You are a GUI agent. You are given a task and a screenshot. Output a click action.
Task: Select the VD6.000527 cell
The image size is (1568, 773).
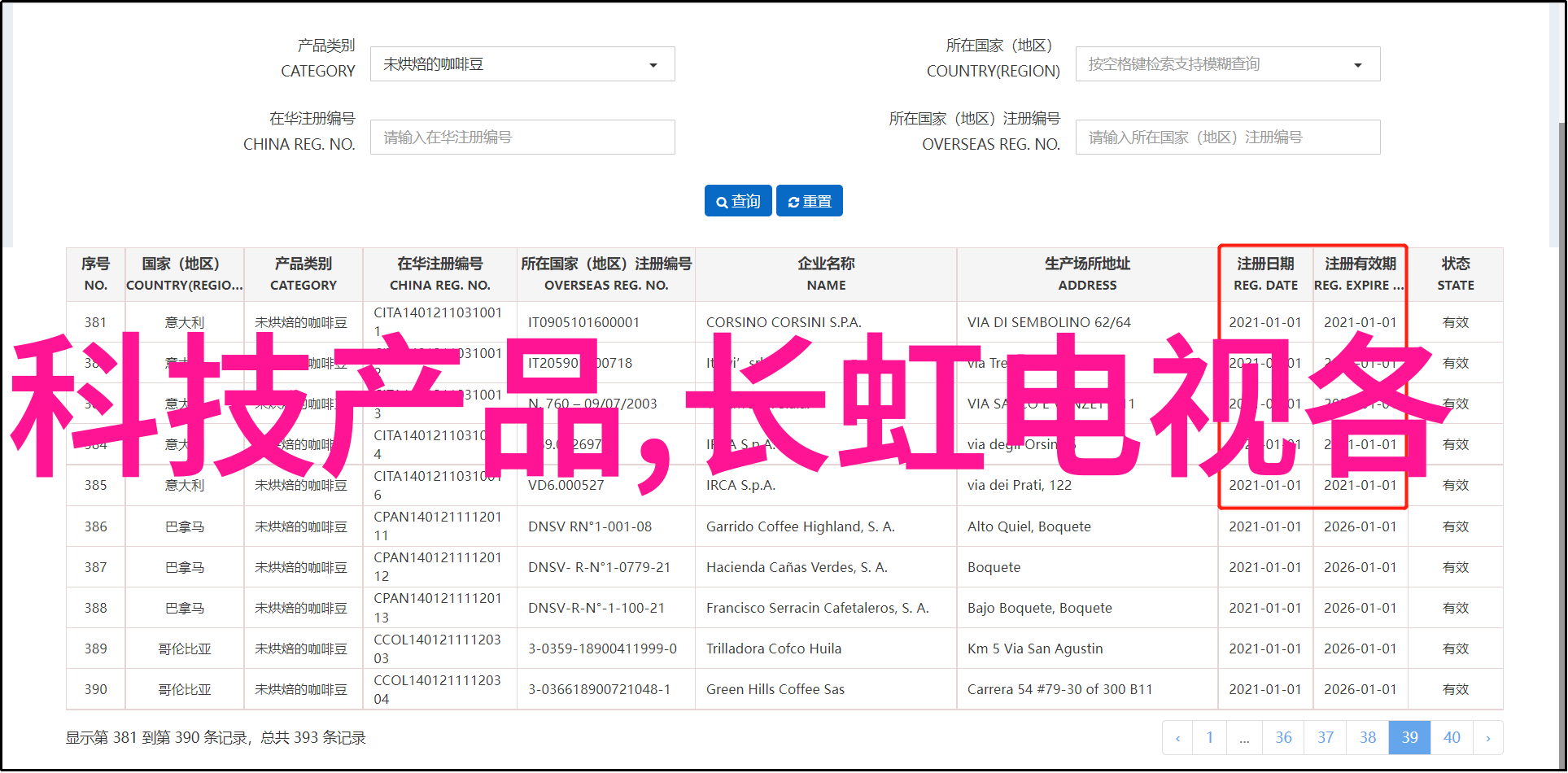(606, 486)
